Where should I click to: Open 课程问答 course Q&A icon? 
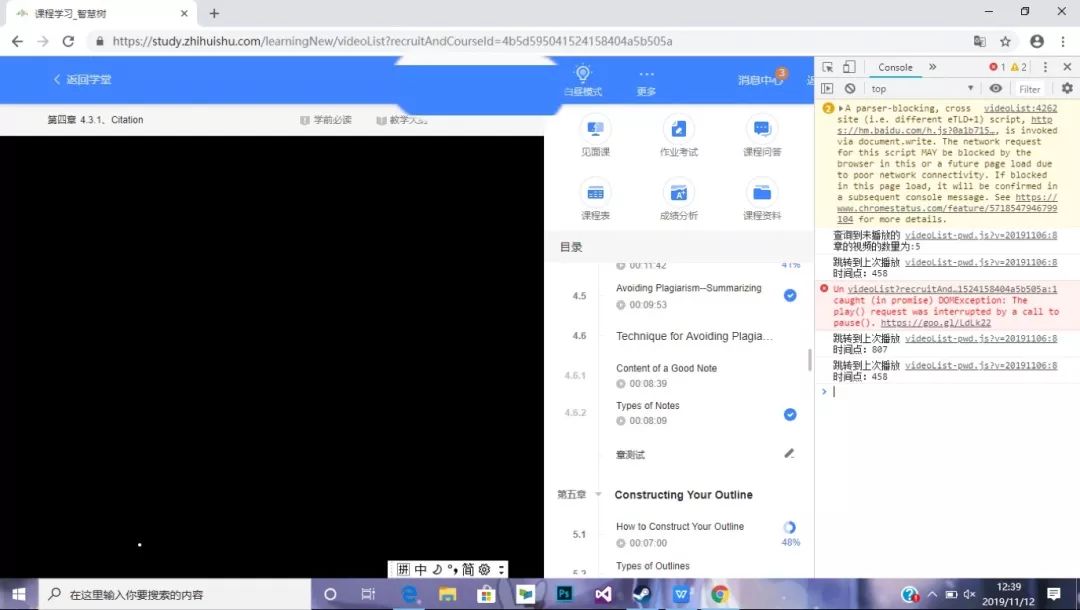pos(762,129)
